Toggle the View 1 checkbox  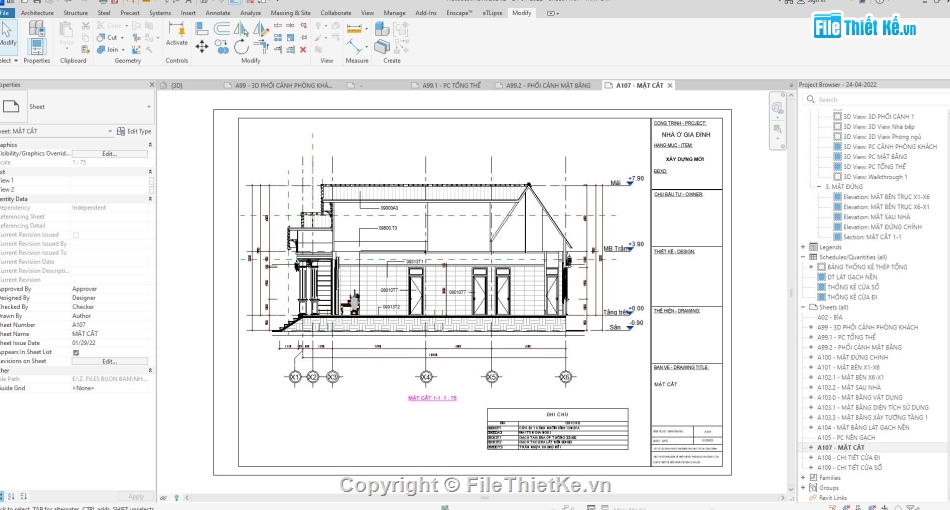pyautogui.click(x=151, y=180)
